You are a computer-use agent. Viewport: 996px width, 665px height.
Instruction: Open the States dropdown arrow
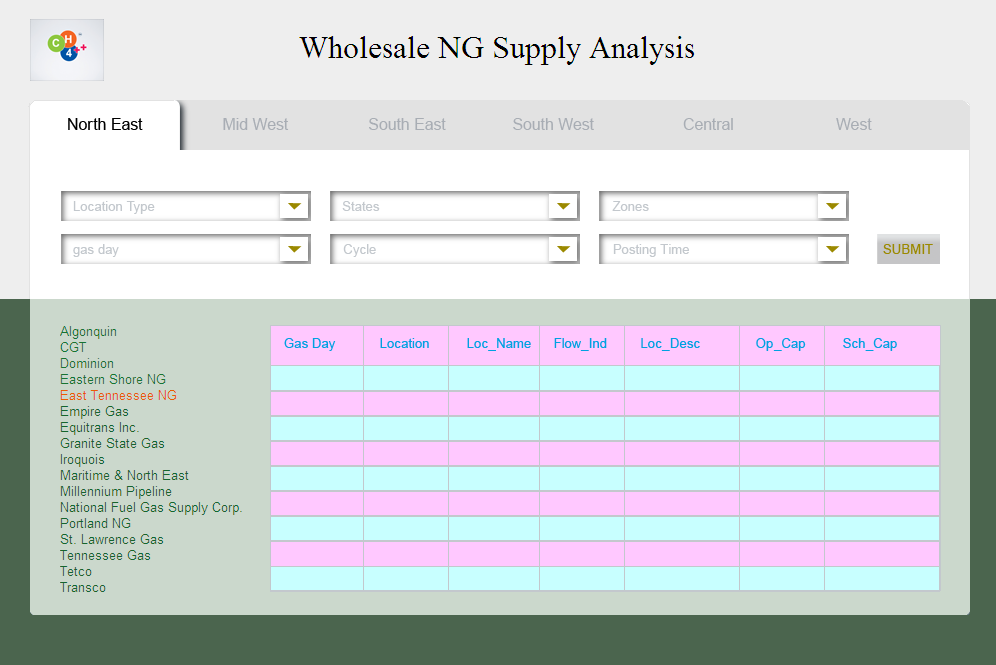(x=563, y=206)
